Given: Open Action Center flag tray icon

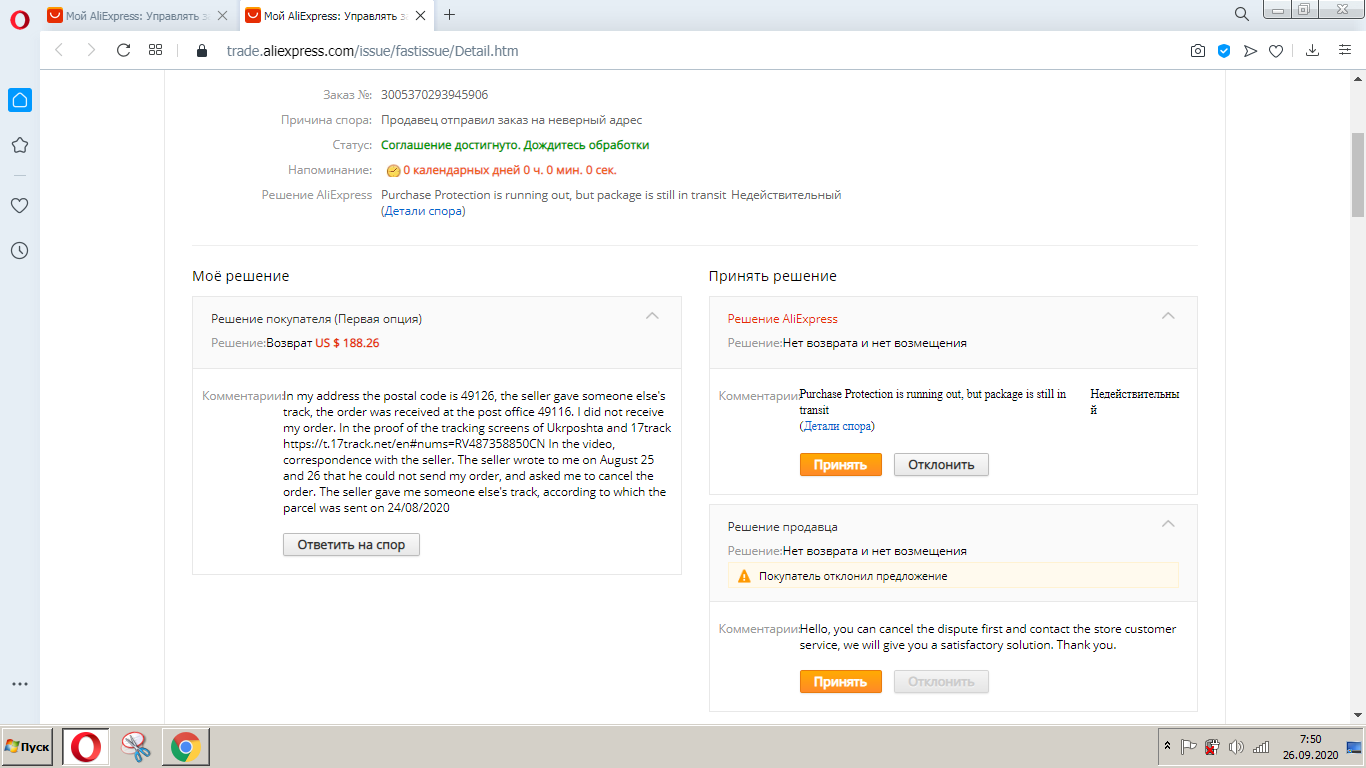Looking at the screenshot, I should pos(1188,747).
